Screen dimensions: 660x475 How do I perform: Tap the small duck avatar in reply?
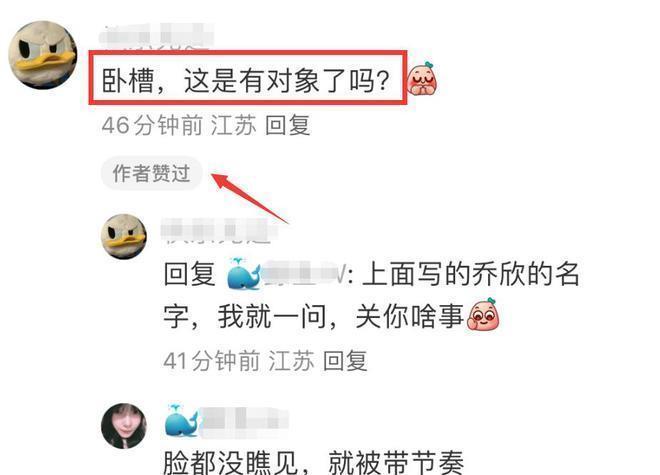[124, 236]
